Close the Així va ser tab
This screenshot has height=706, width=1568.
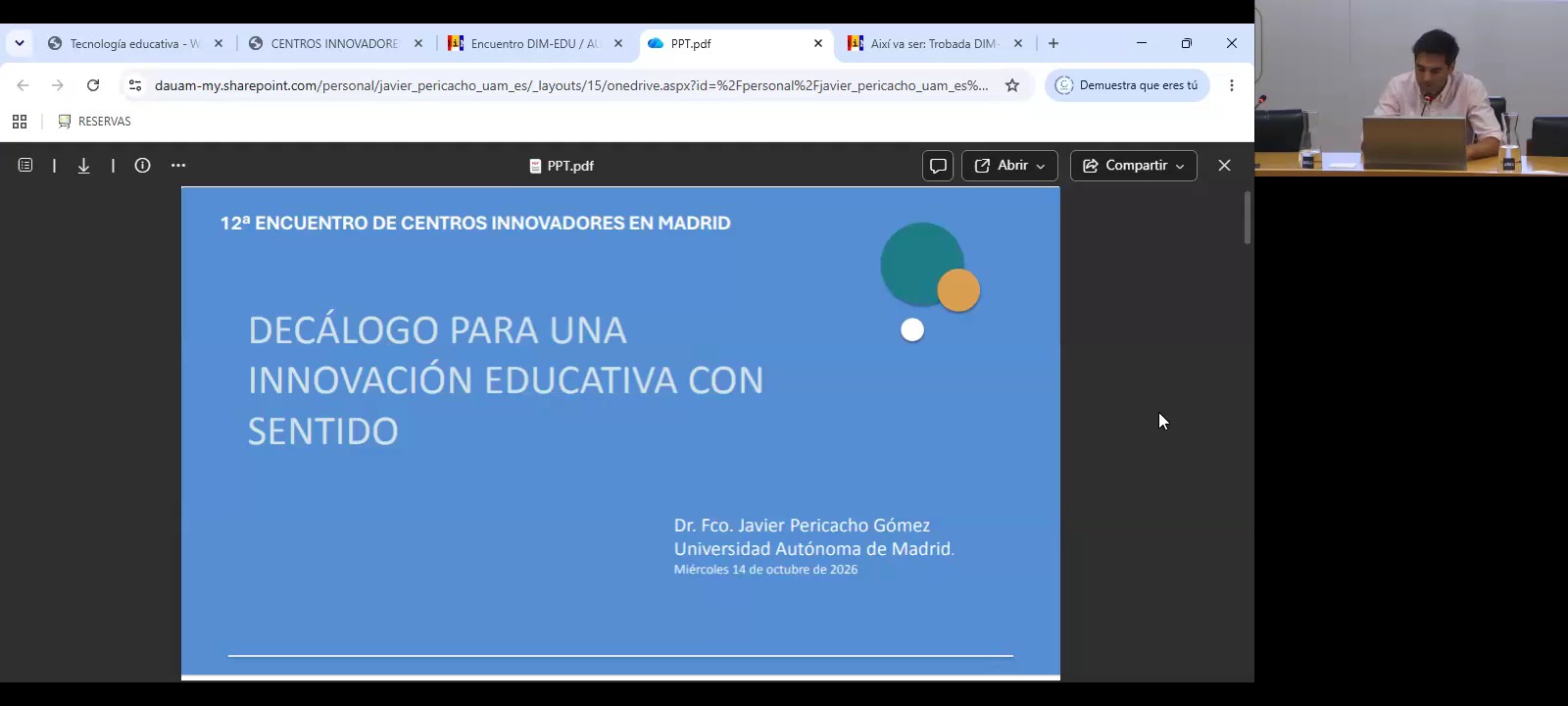pyautogui.click(x=1018, y=44)
